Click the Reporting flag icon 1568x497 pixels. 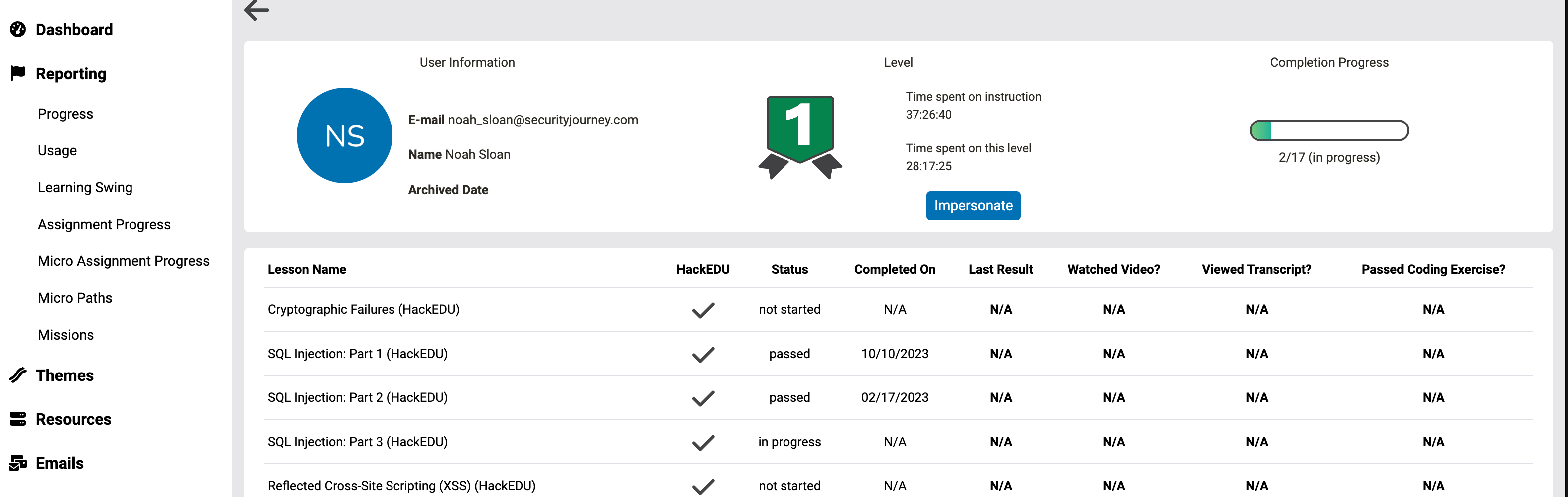[x=18, y=73]
